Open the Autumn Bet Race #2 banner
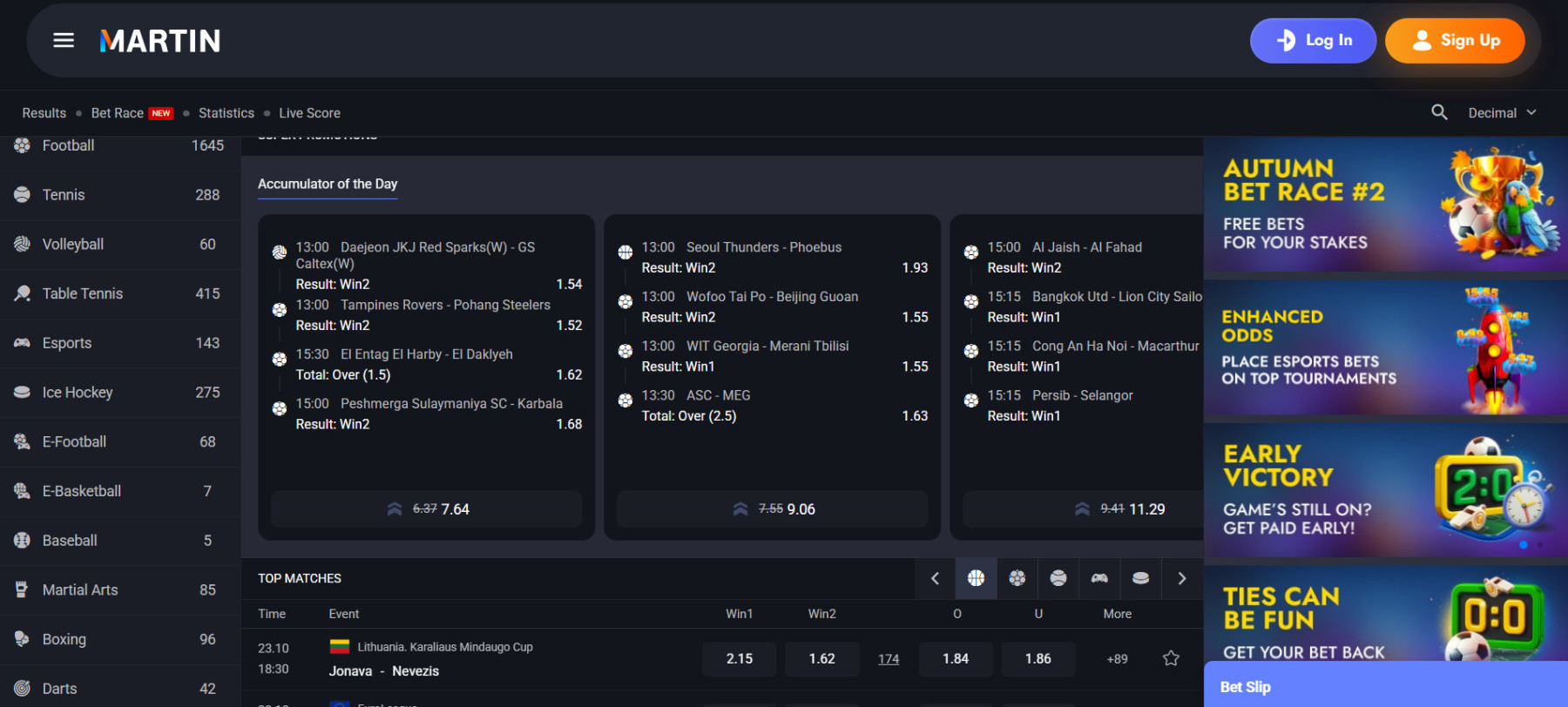The image size is (1568, 707). 1385,205
